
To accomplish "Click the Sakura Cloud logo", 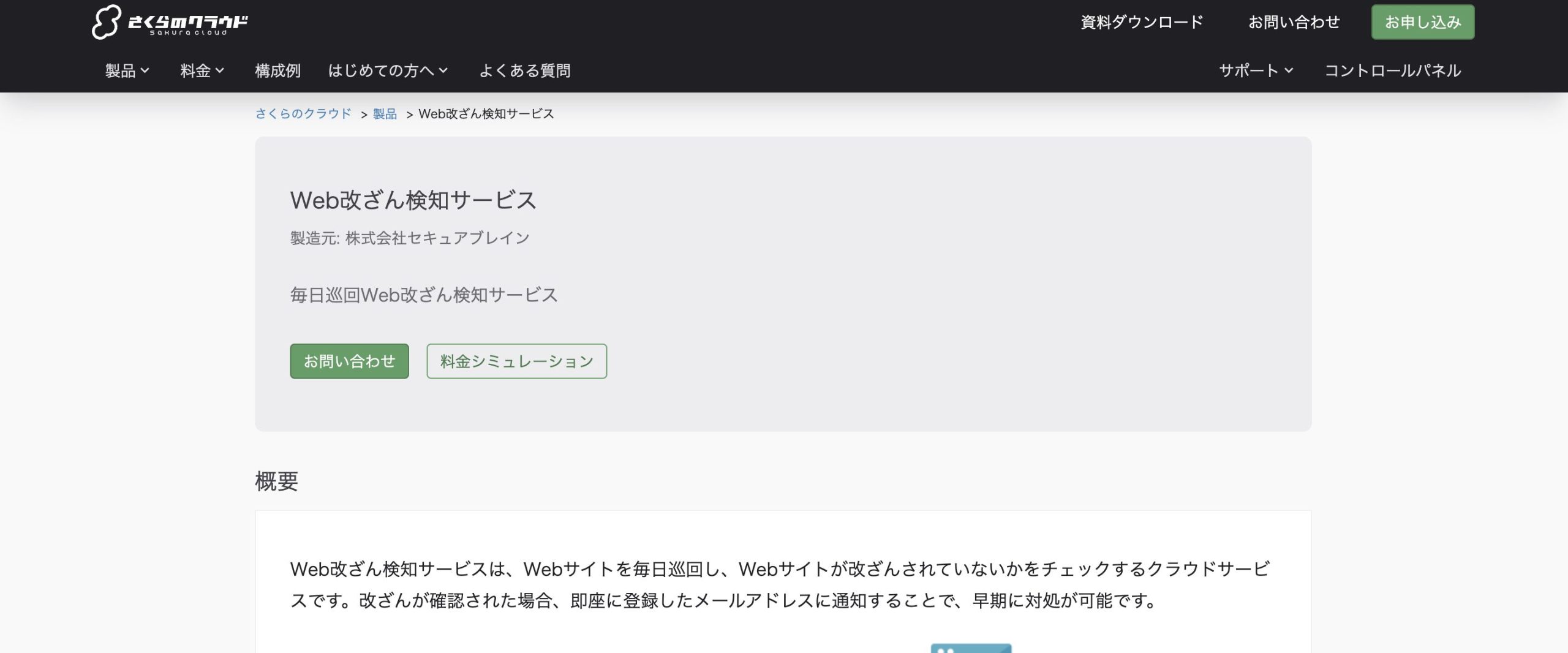I will coord(170,22).
